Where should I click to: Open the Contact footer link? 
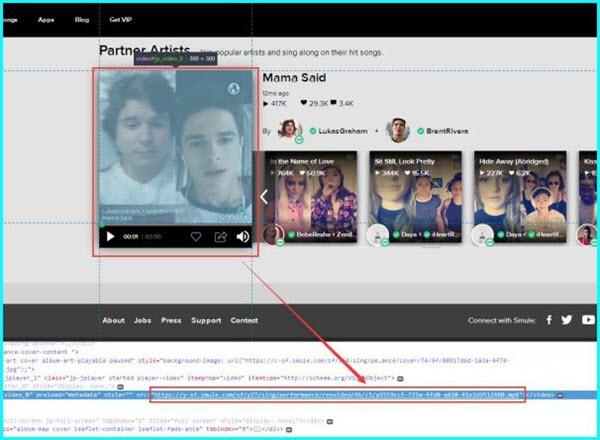[x=244, y=321]
